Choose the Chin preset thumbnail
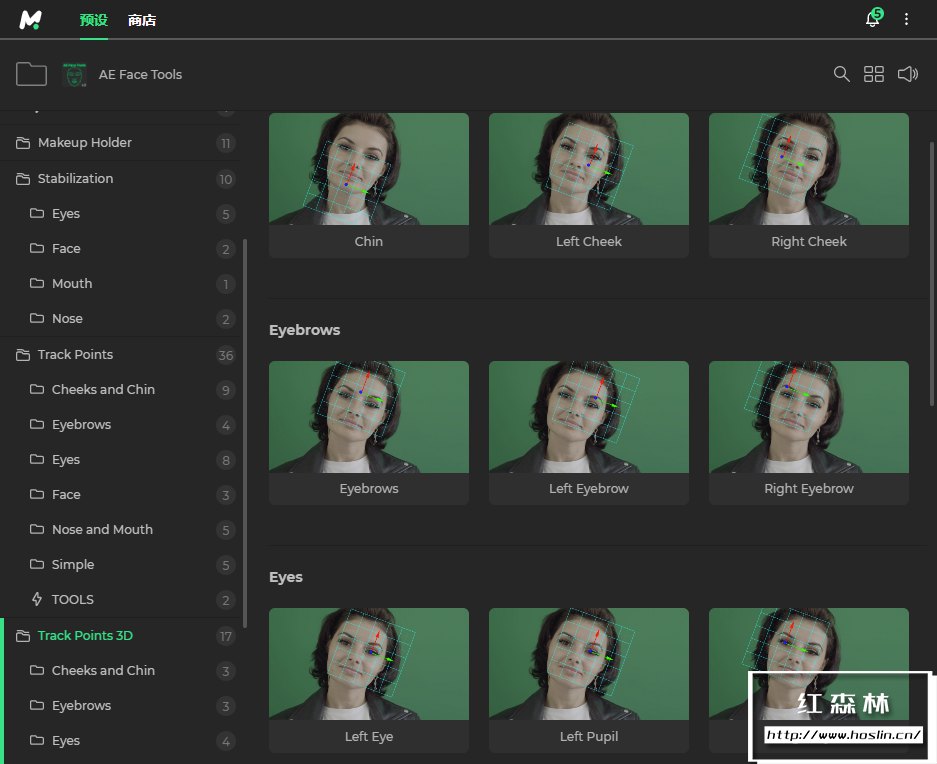 369,170
